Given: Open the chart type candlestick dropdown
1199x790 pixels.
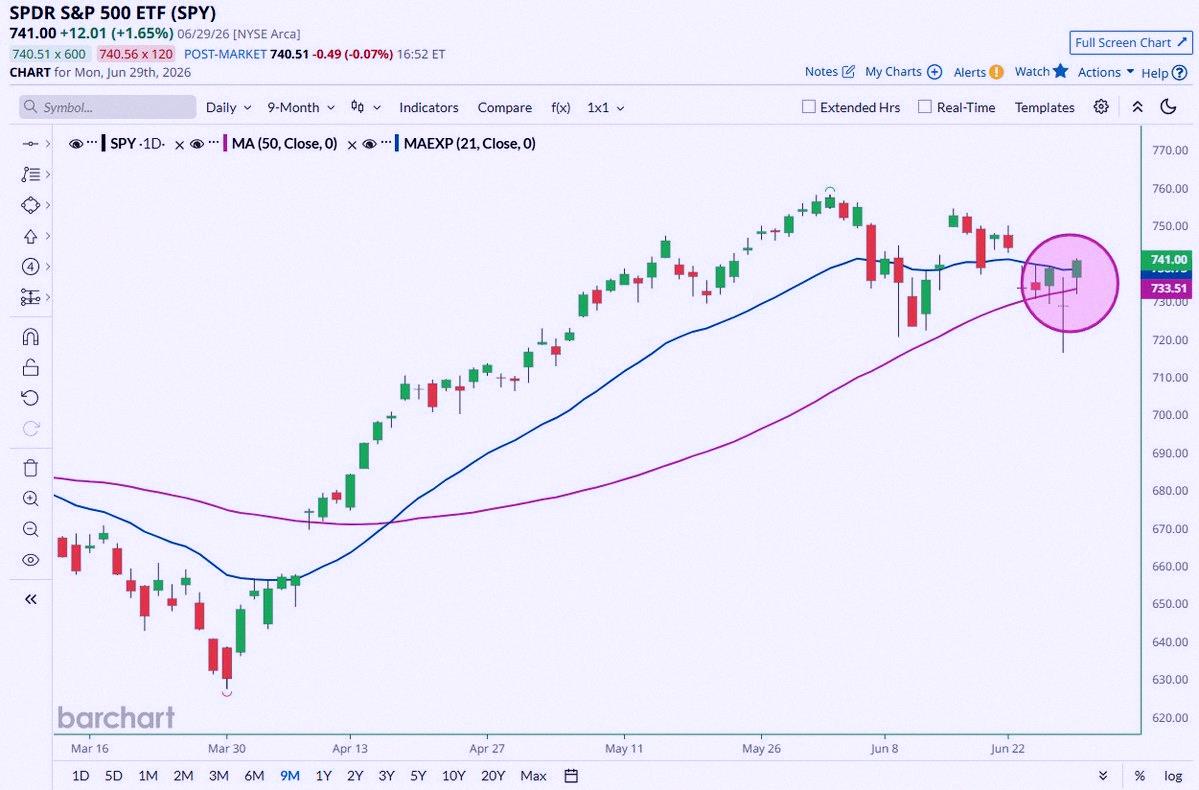Looking at the screenshot, I should click(366, 107).
